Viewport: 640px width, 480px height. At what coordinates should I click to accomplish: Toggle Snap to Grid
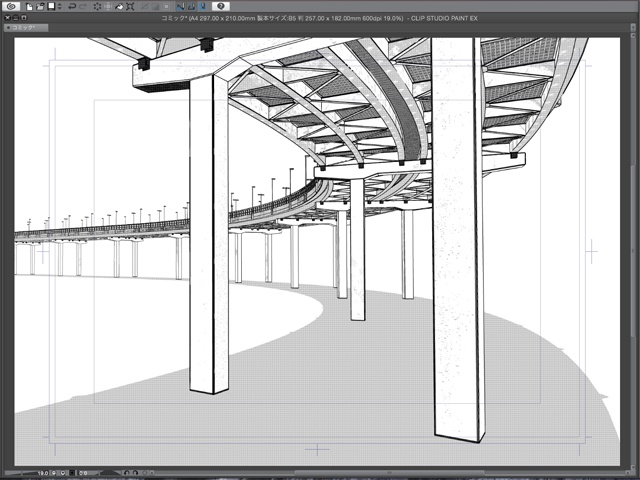pyautogui.click(x=203, y=6)
